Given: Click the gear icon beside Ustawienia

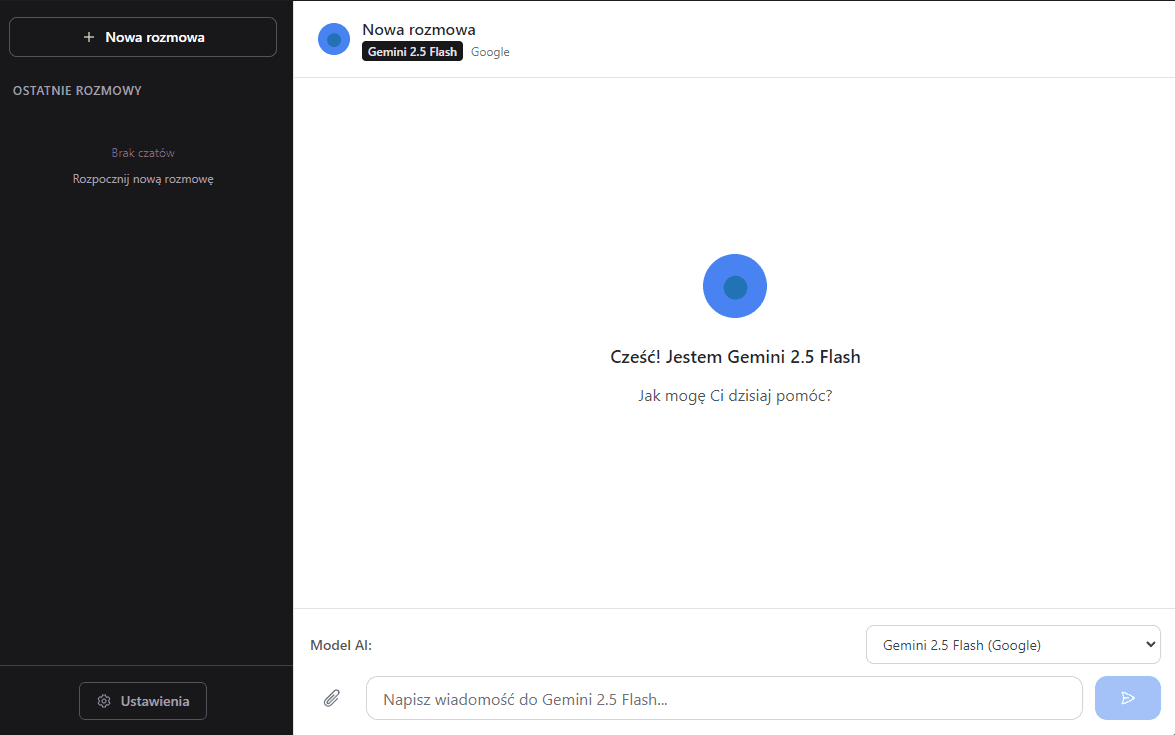Looking at the screenshot, I should pyautogui.click(x=104, y=701).
